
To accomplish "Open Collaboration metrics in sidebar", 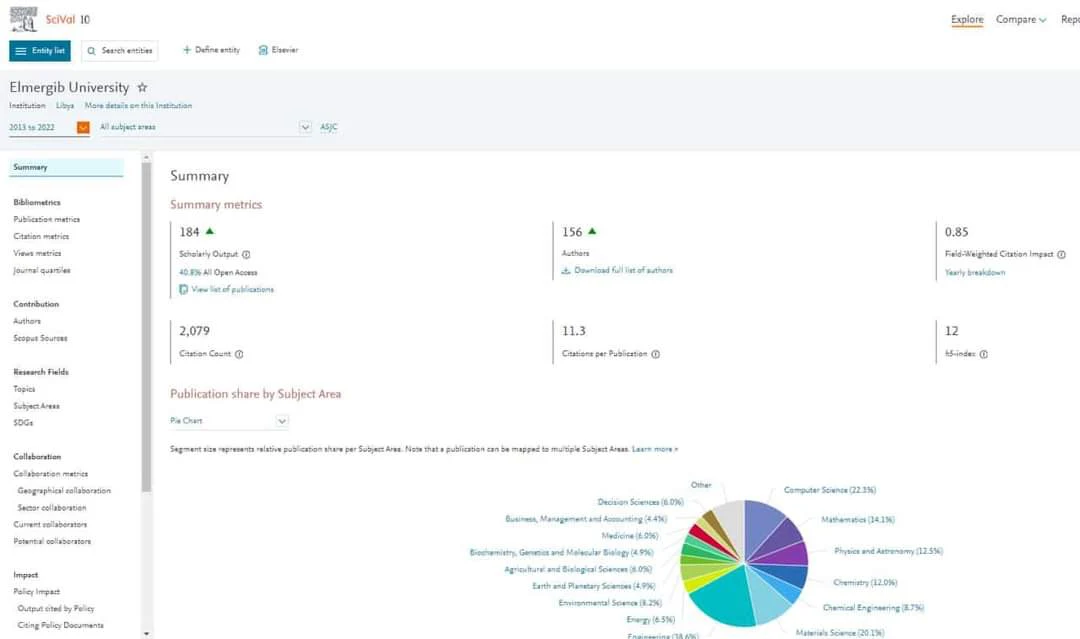I will pyautogui.click(x=51, y=474).
